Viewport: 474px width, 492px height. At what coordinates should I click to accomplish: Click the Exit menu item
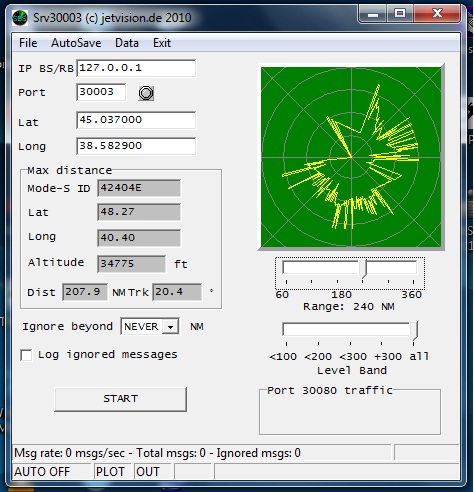tap(162, 43)
